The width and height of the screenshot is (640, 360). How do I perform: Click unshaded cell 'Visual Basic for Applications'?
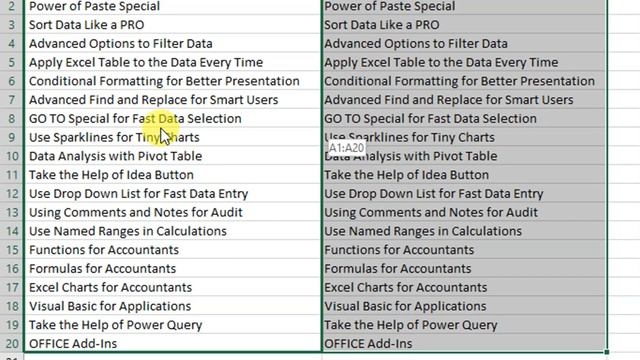pyautogui.click(x=173, y=307)
